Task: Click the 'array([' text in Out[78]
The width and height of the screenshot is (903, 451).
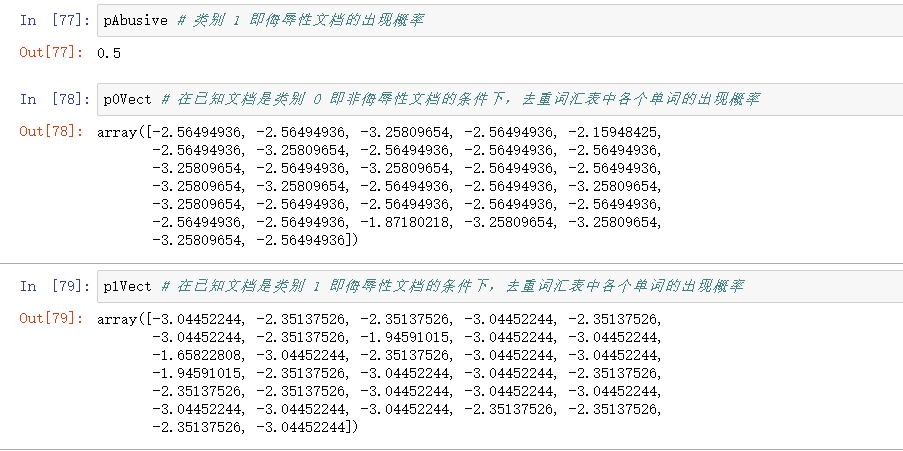Action: click(124, 133)
